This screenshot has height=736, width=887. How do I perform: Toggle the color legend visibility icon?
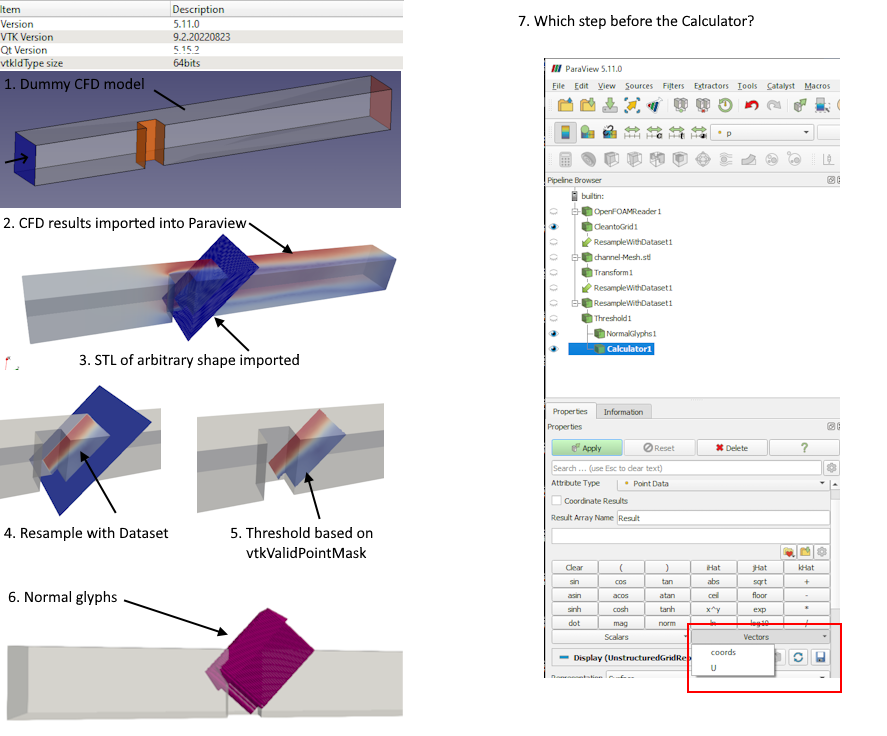point(565,133)
